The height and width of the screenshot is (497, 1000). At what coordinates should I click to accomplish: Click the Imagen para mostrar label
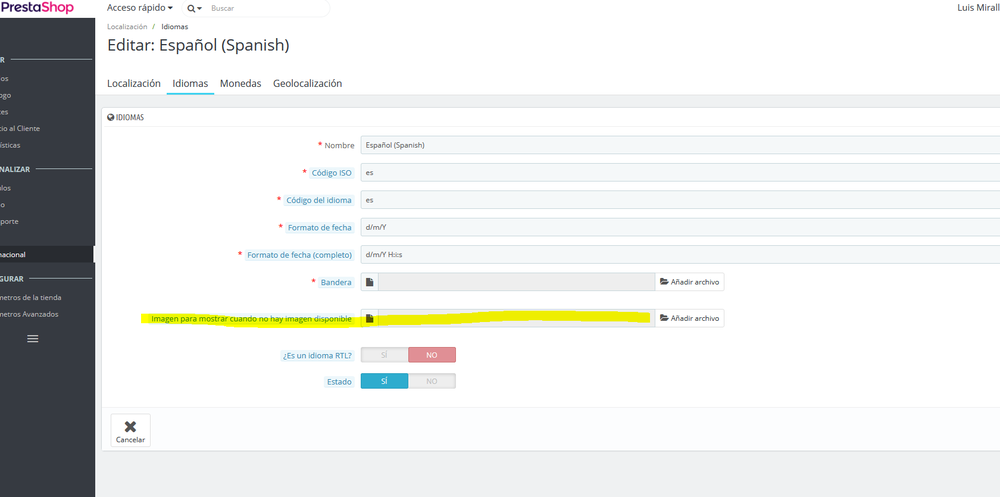tap(251, 319)
